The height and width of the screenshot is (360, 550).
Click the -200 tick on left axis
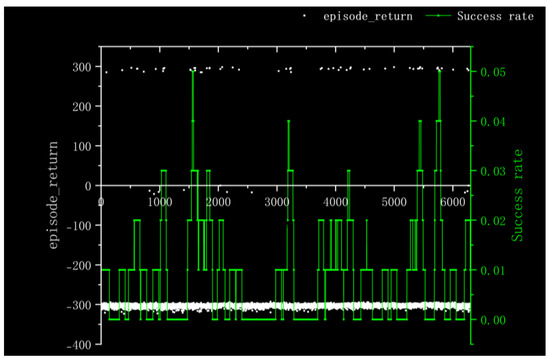(79, 265)
